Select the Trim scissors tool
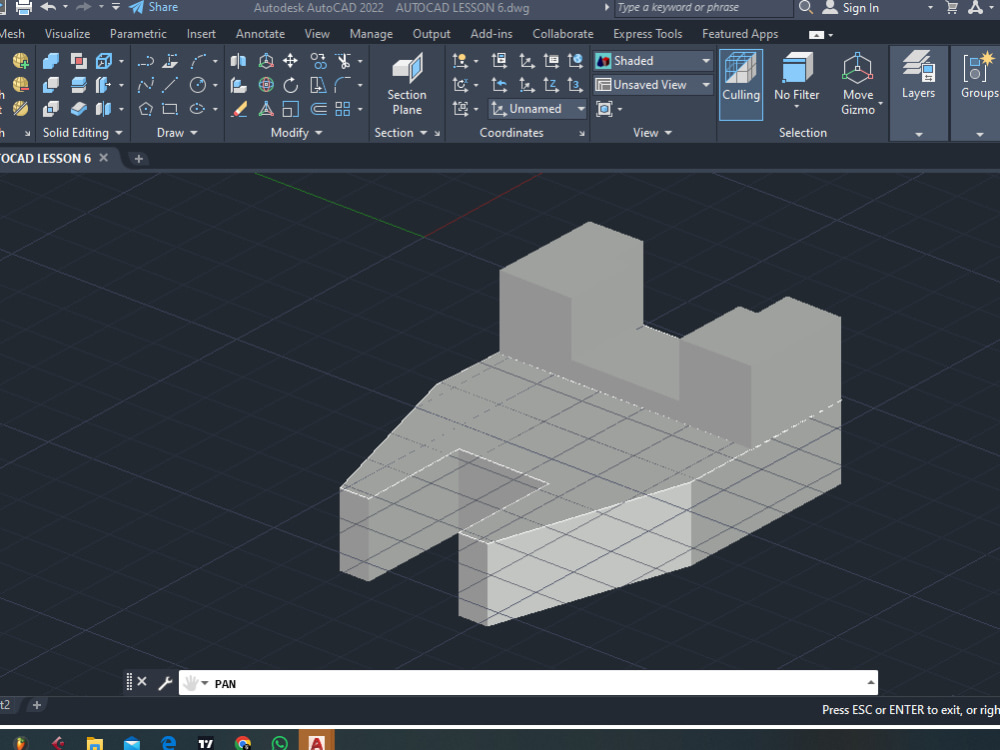Screen dimensions: 1000x750 click(x=344, y=61)
